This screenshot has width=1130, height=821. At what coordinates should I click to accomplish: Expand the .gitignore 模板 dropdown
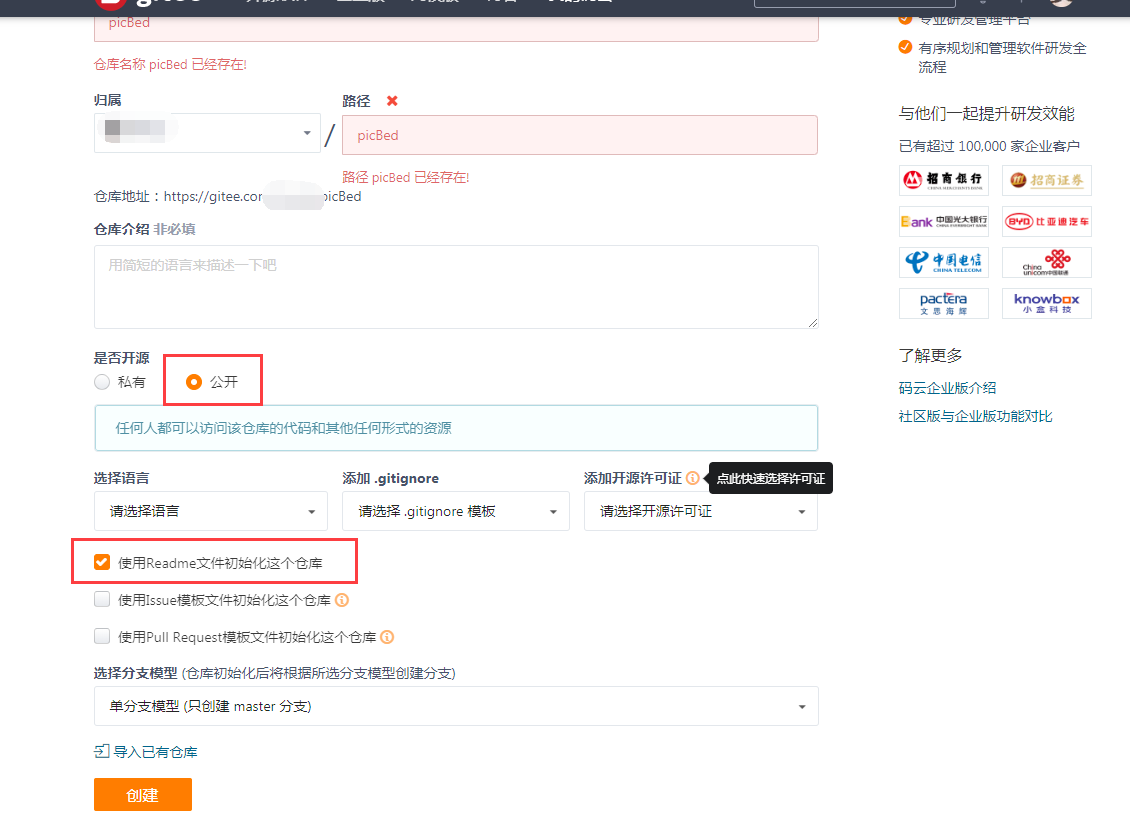456,511
